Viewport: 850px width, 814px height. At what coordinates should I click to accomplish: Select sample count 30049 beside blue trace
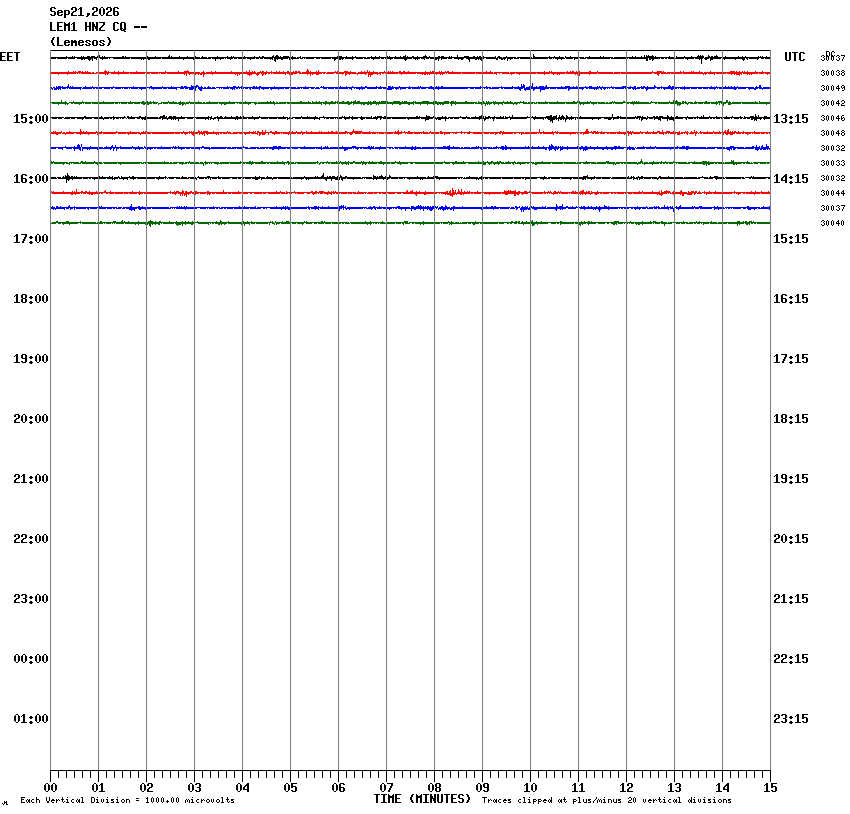point(833,88)
